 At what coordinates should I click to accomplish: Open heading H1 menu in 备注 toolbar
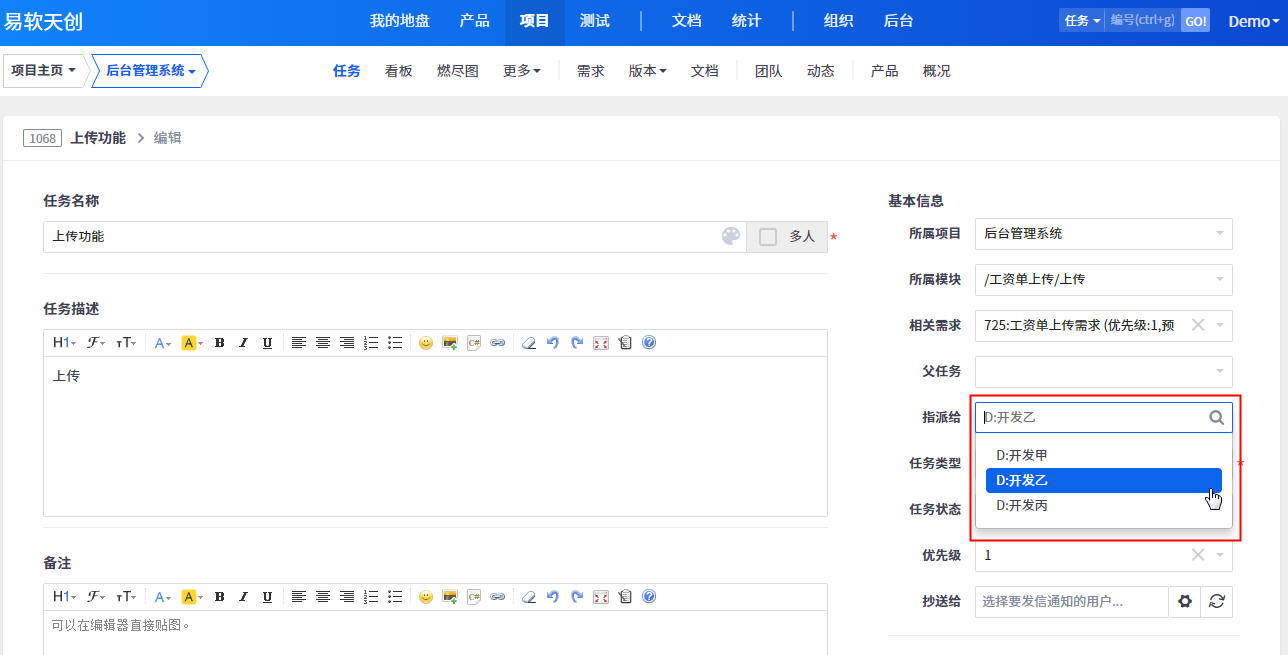point(64,597)
